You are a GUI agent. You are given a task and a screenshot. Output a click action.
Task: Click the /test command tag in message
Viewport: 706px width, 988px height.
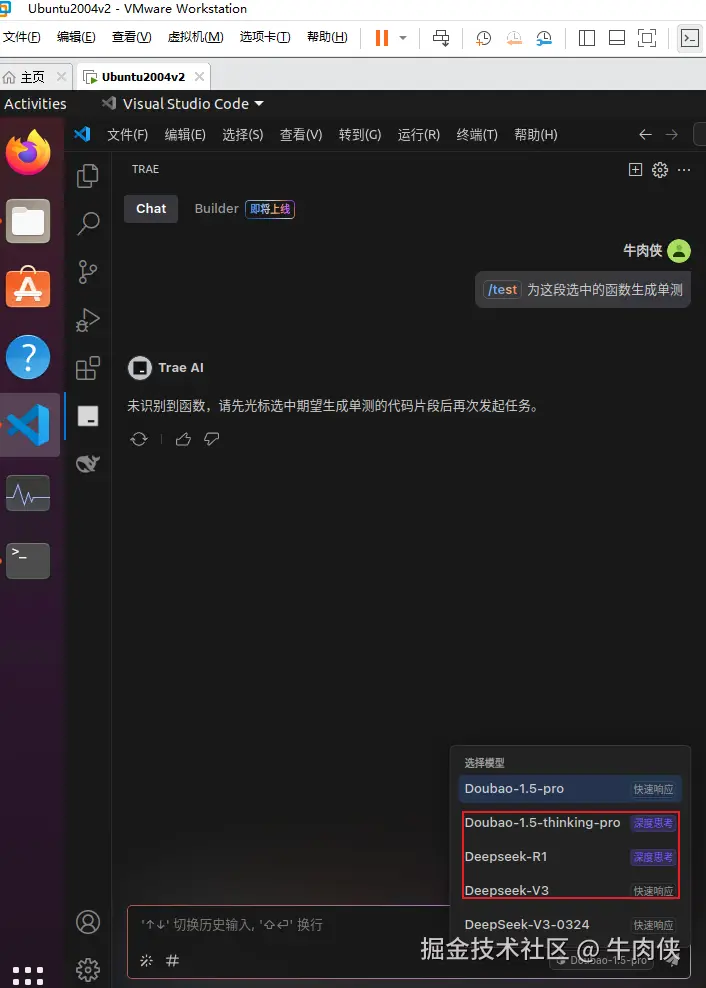502,290
